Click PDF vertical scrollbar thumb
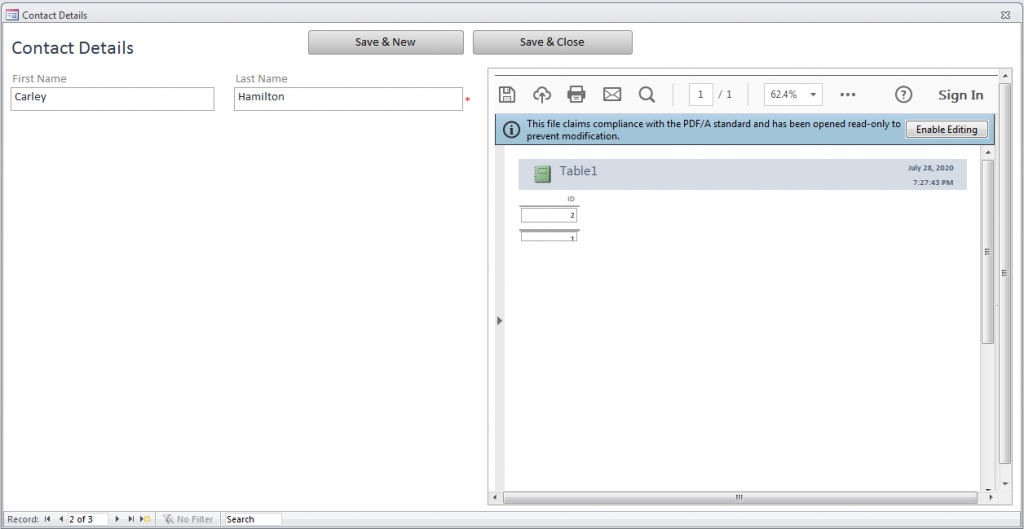Image resolution: width=1024 pixels, height=529 pixels. pyautogui.click(x=987, y=252)
